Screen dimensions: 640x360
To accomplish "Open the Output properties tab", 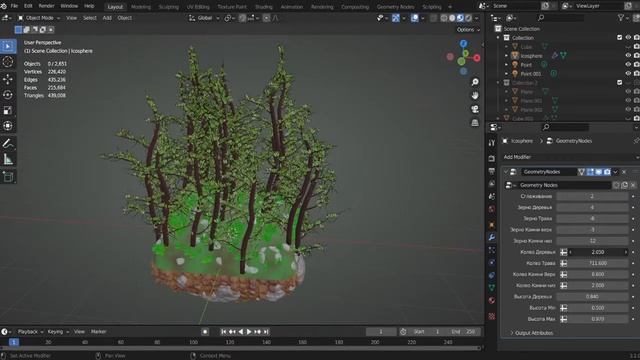I will coord(492,171).
